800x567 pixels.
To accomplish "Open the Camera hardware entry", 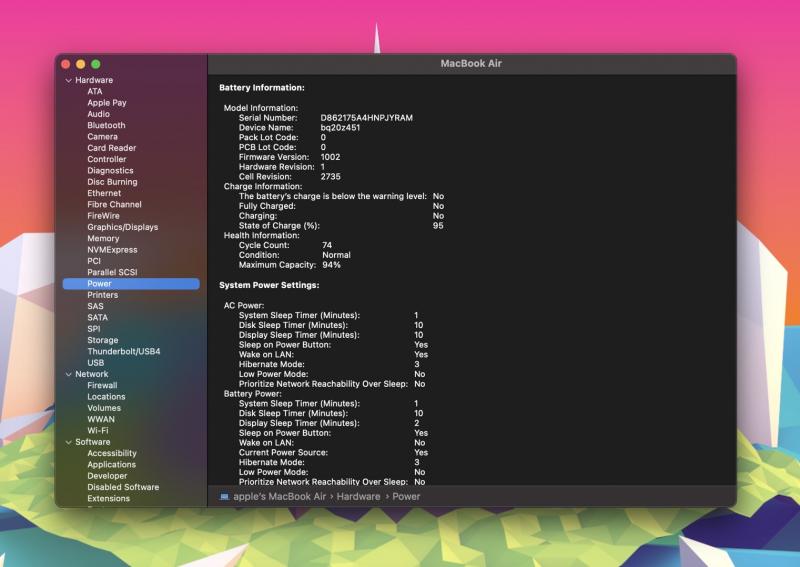I will click(x=102, y=137).
